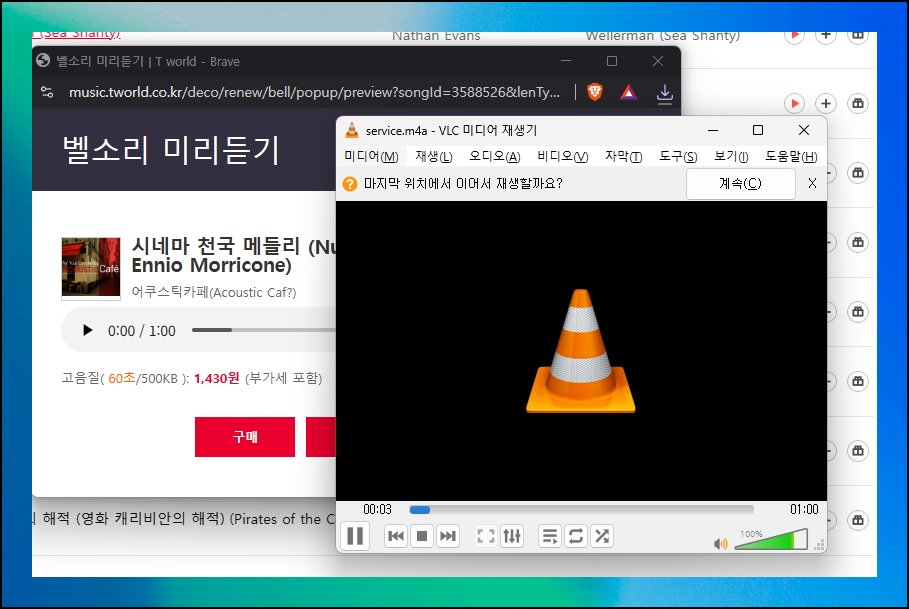
Task: Open the 재생(L) menu
Action: point(434,156)
